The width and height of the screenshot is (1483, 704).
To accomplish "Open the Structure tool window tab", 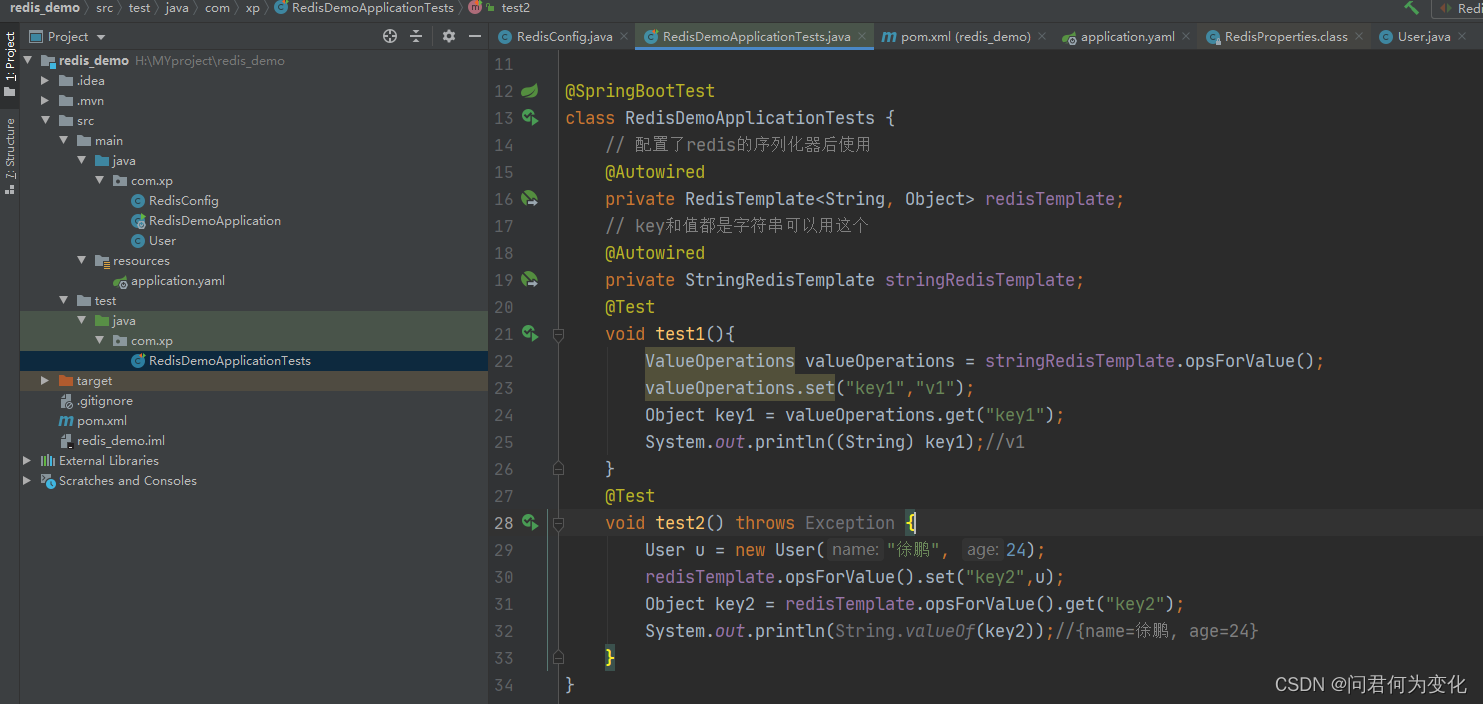I will [x=10, y=156].
